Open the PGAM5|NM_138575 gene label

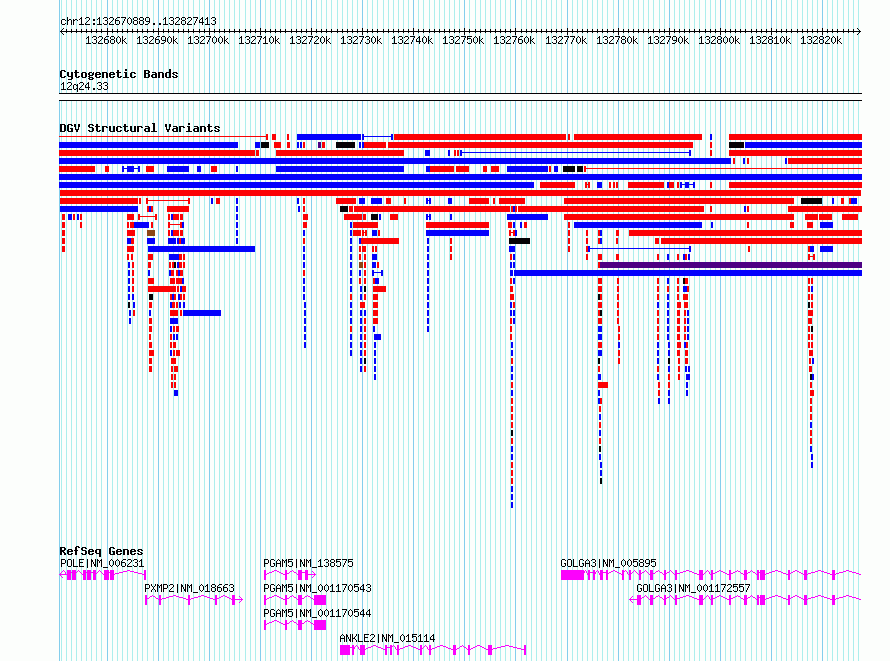point(308,563)
